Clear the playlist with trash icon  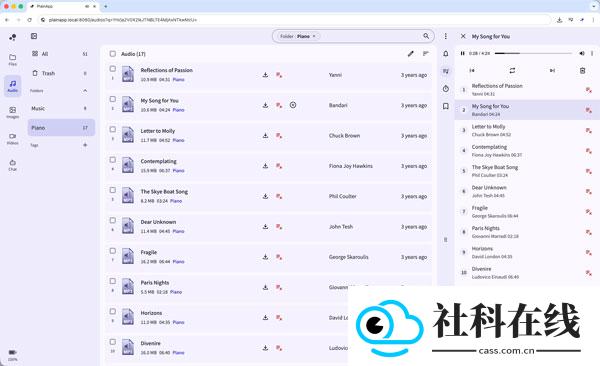pos(582,70)
